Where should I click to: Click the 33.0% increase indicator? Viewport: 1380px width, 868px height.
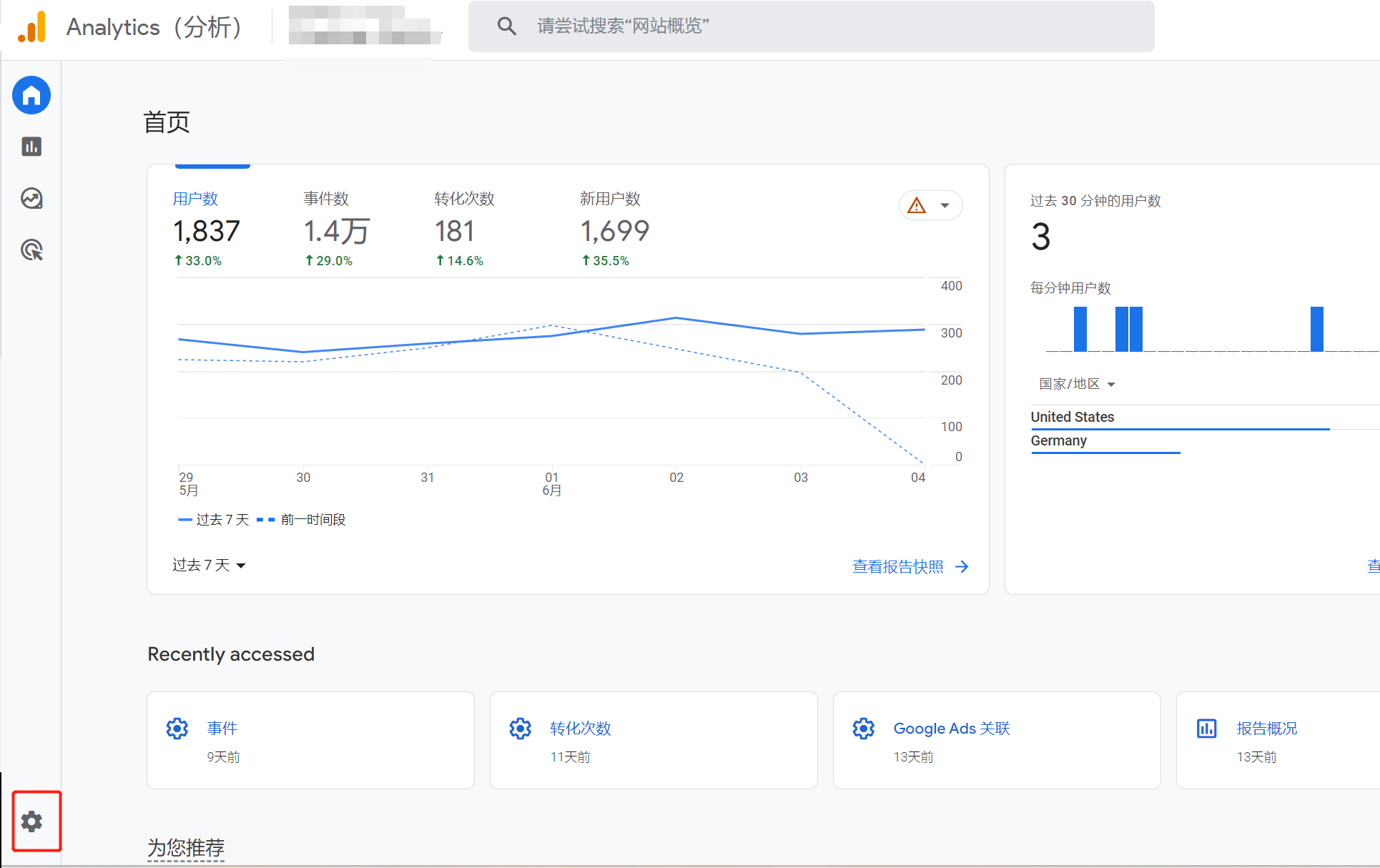[x=198, y=261]
